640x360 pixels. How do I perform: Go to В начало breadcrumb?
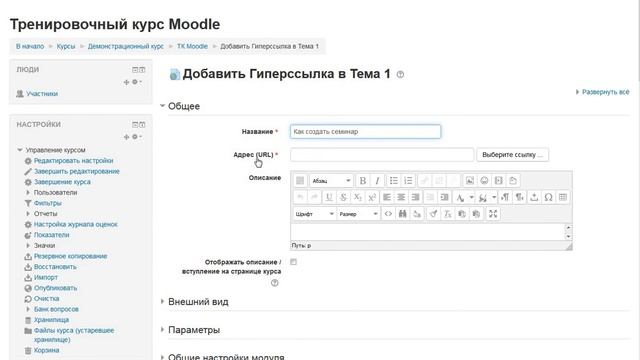(x=30, y=46)
